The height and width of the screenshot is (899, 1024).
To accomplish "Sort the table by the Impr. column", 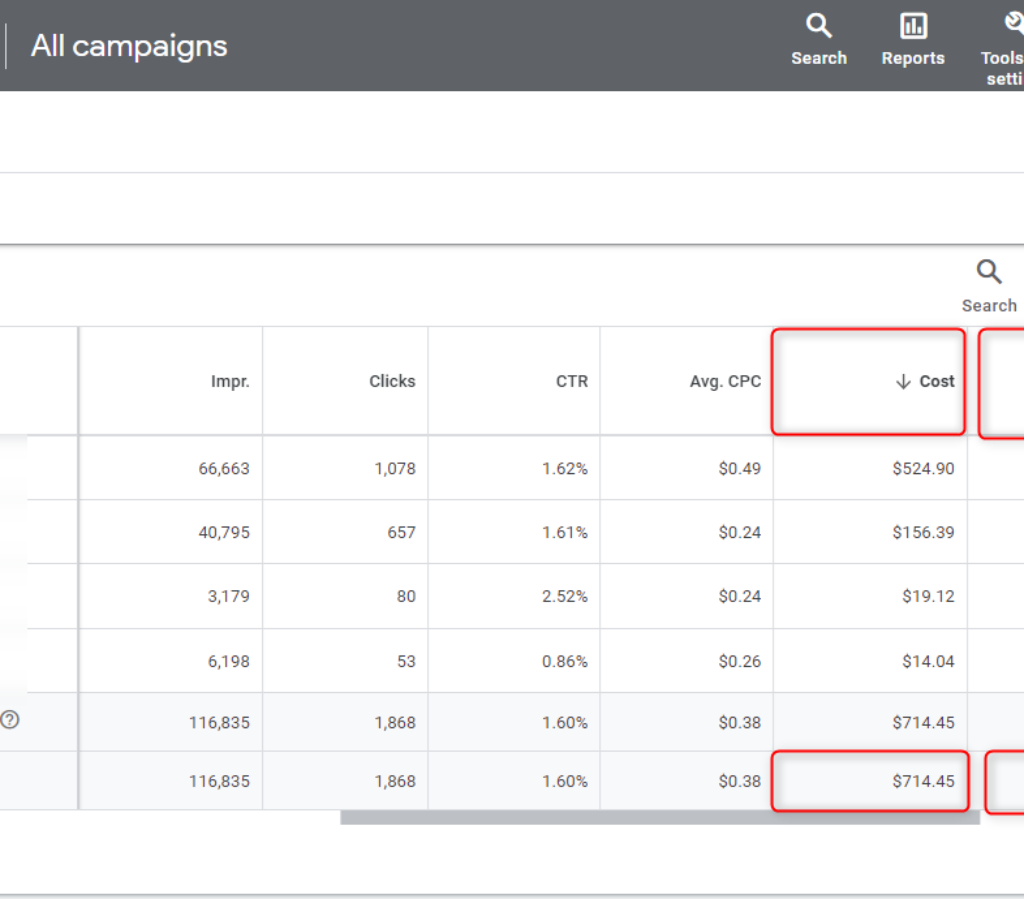I will pos(230,381).
